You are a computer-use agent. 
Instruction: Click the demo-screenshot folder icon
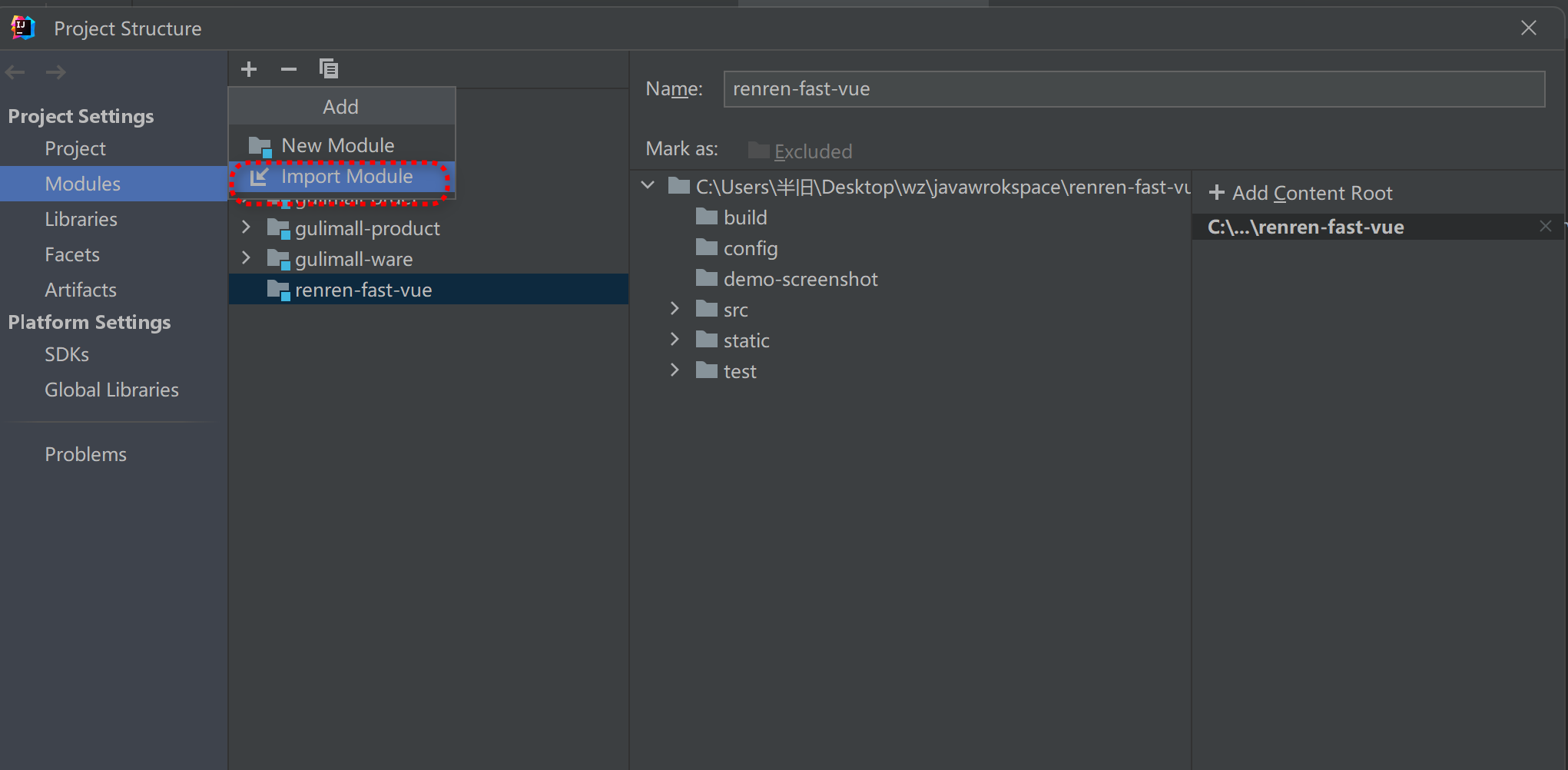tap(707, 278)
